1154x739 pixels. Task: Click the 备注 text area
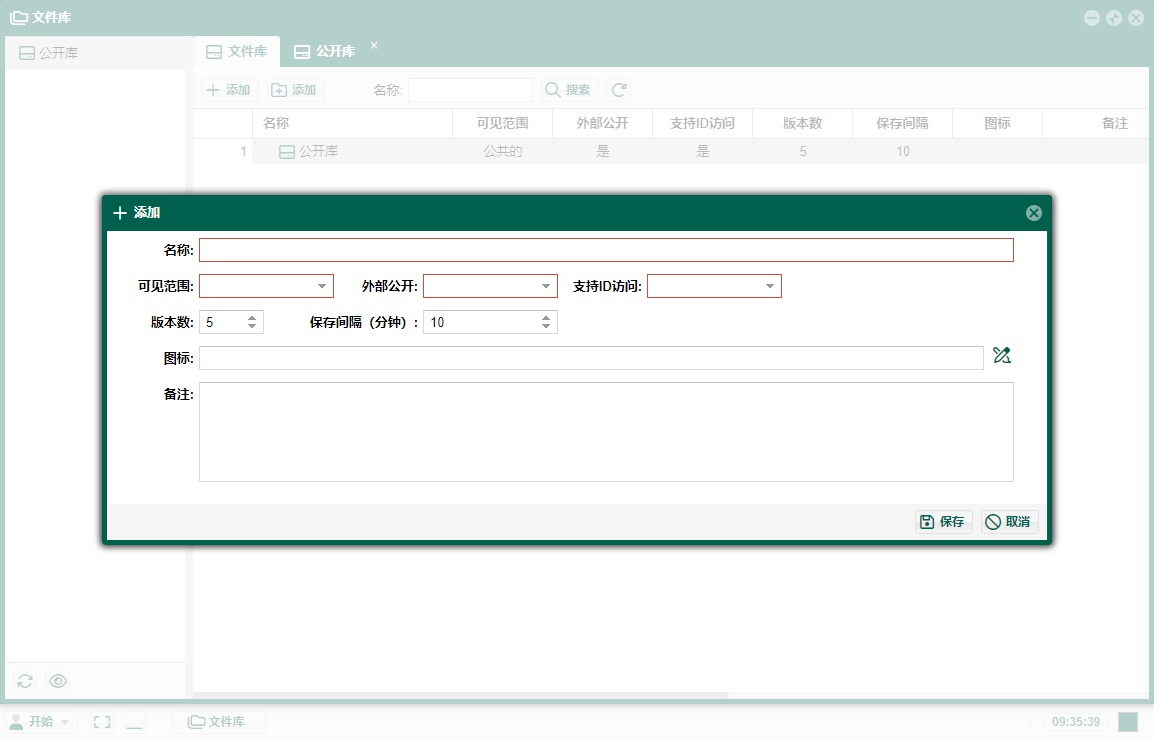(606, 432)
